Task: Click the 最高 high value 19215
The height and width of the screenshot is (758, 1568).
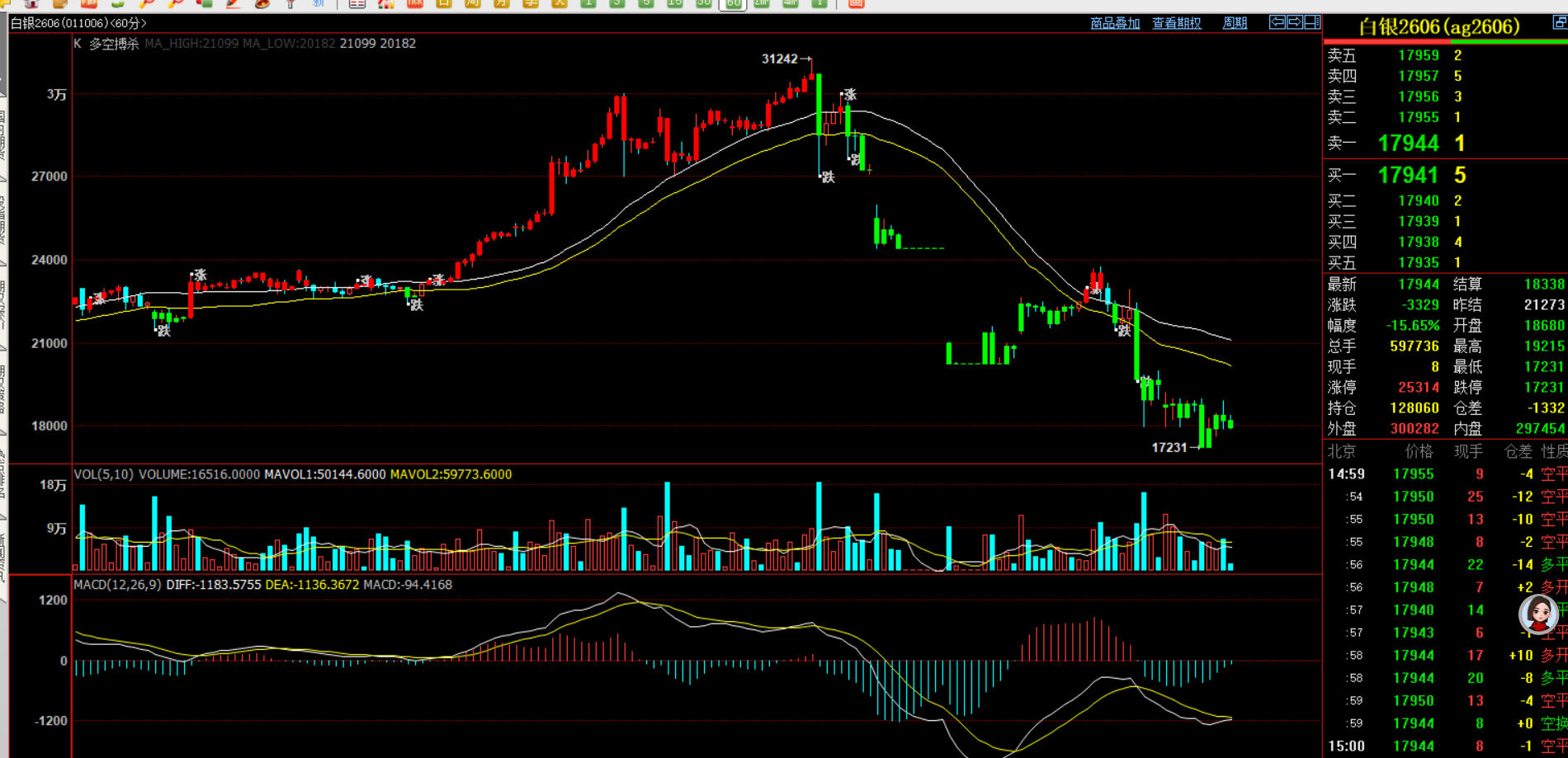Action: 1544,346
